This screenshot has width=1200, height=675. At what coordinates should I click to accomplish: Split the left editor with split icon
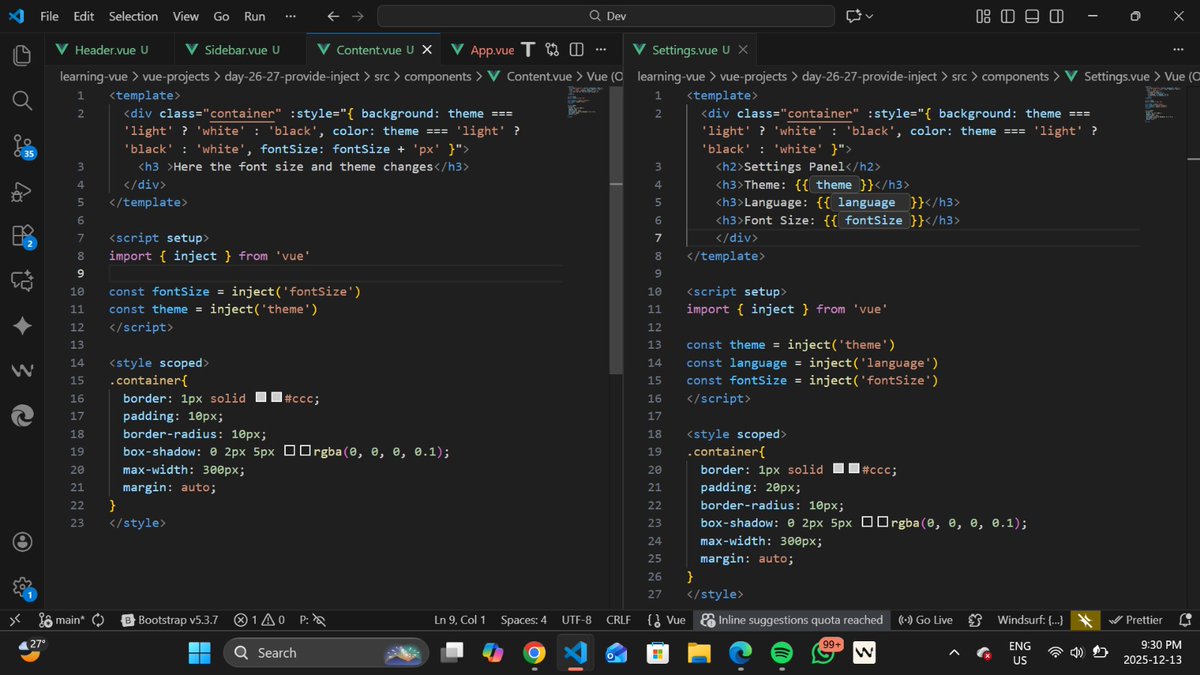[576, 49]
